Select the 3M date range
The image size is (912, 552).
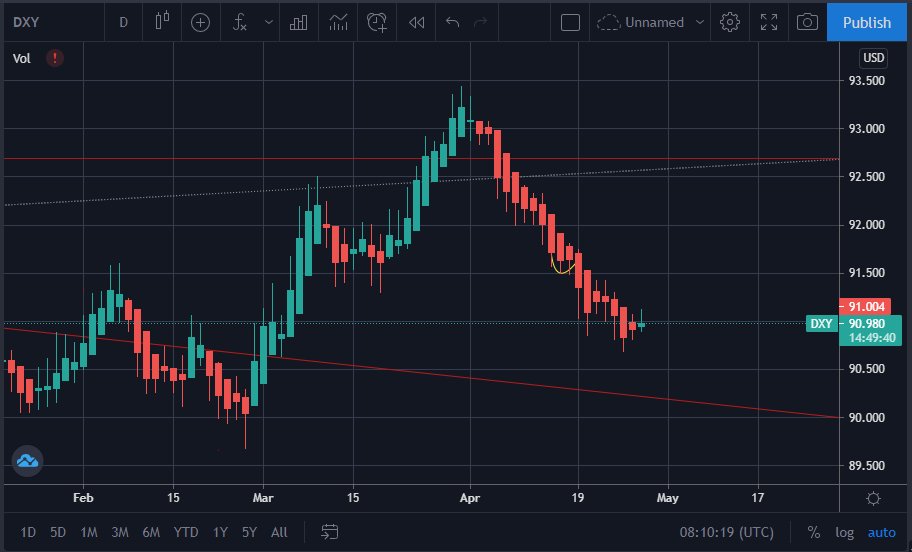[120, 532]
